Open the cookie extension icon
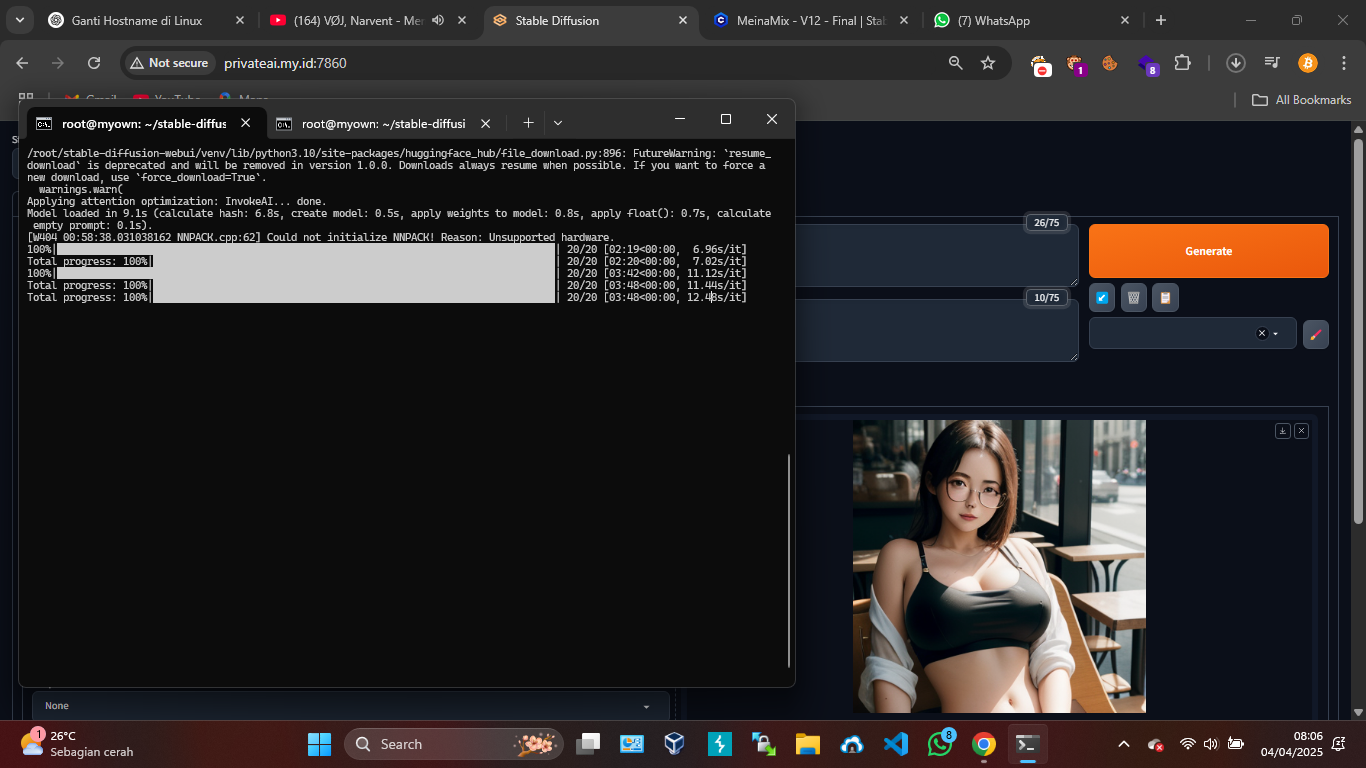 click(x=1110, y=63)
